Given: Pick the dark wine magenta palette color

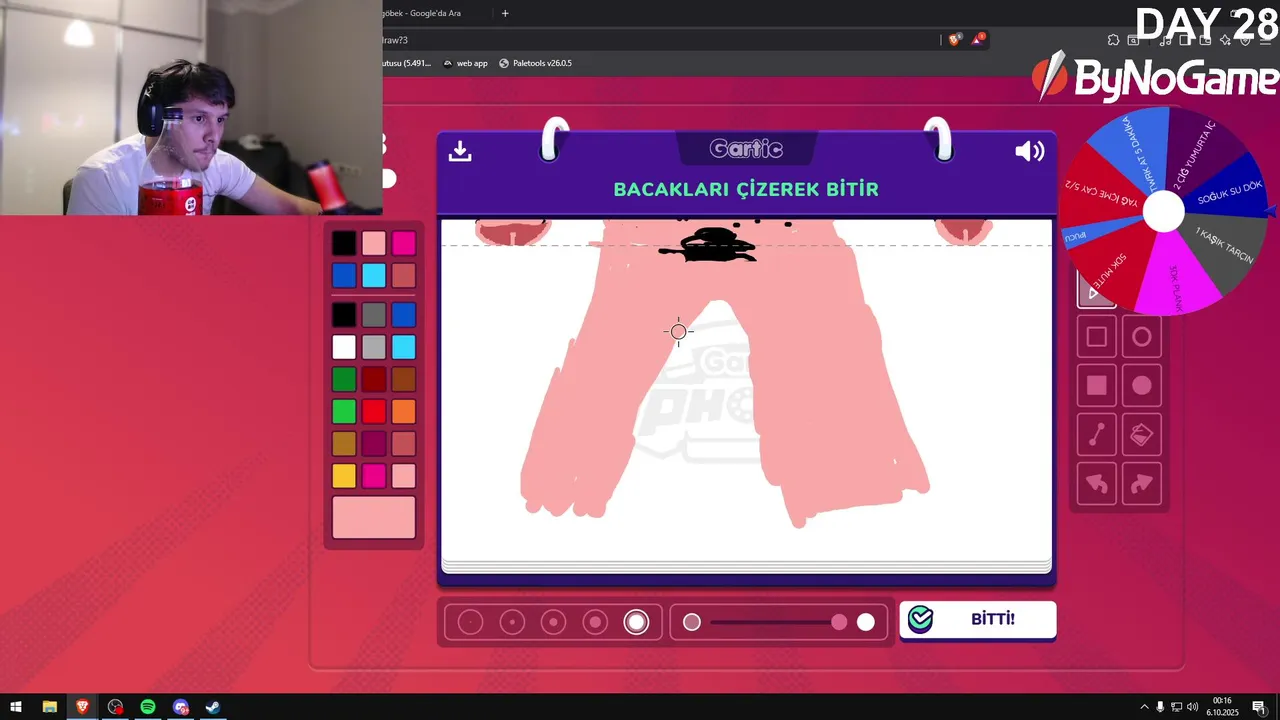Looking at the screenshot, I should [x=373, y=443].
